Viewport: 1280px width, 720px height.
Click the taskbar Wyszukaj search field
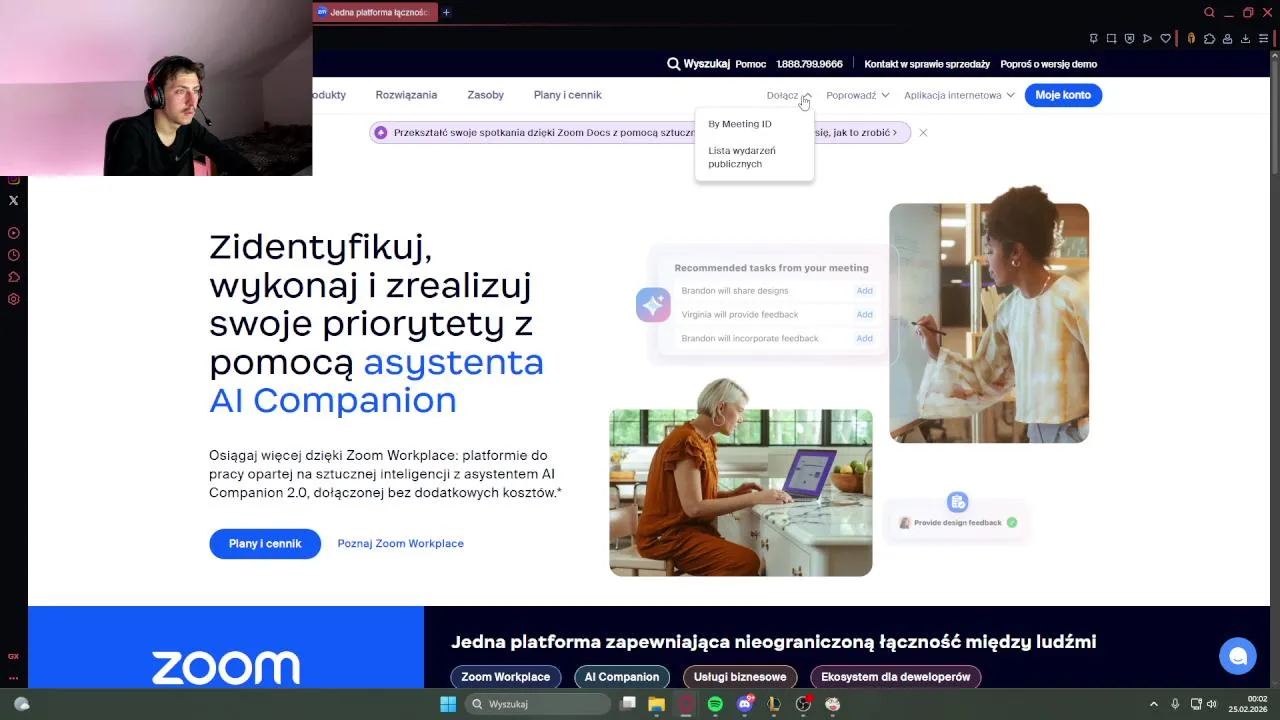point(538,704)
